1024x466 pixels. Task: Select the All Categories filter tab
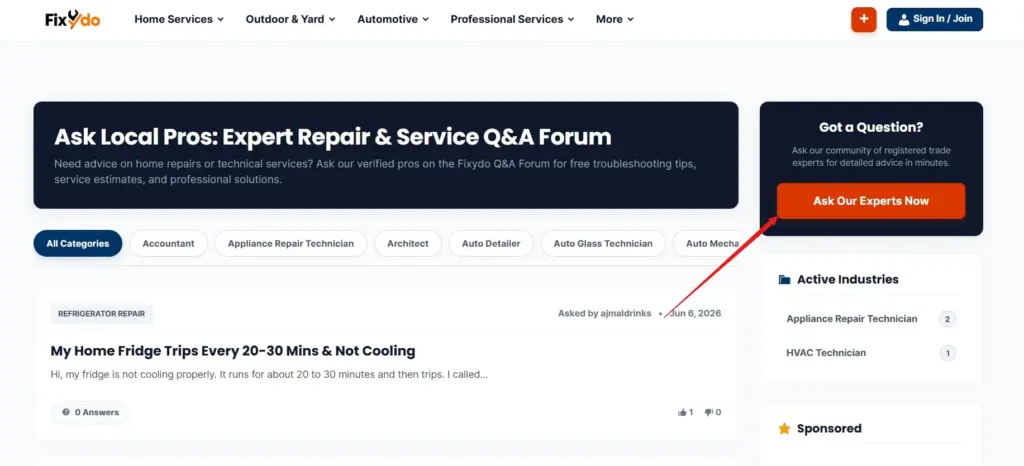(78, 243)
